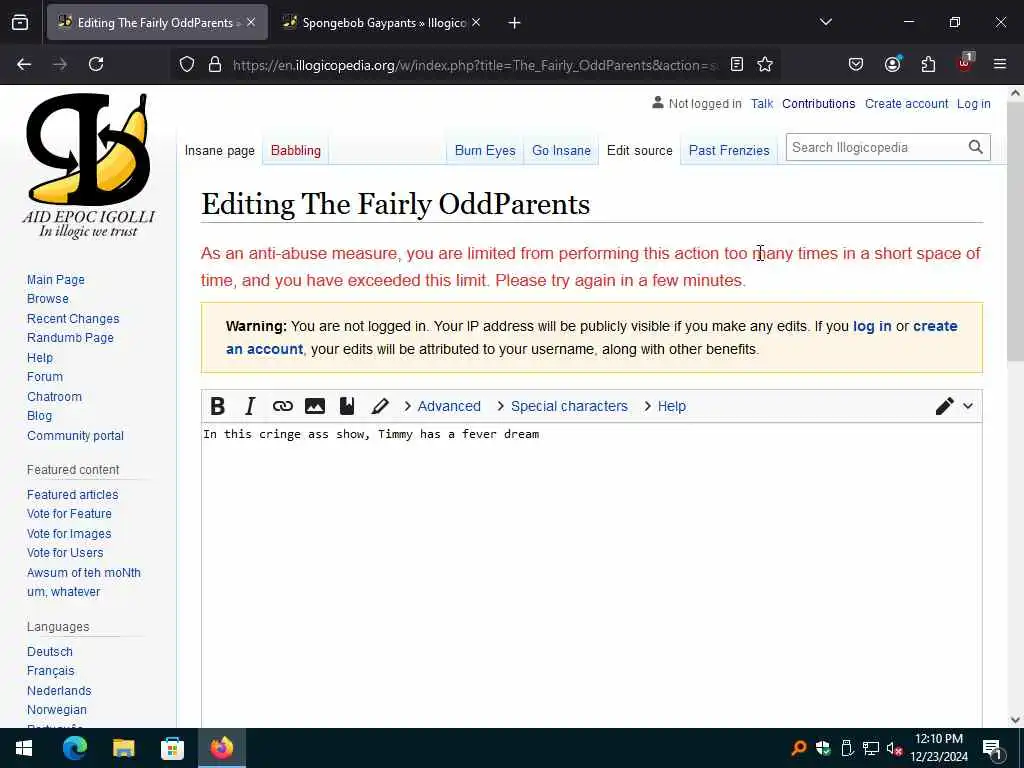The height and width of the screenshot is (768, 1024).
Task: Open the Firefox account icon
Action: point(892,64)
